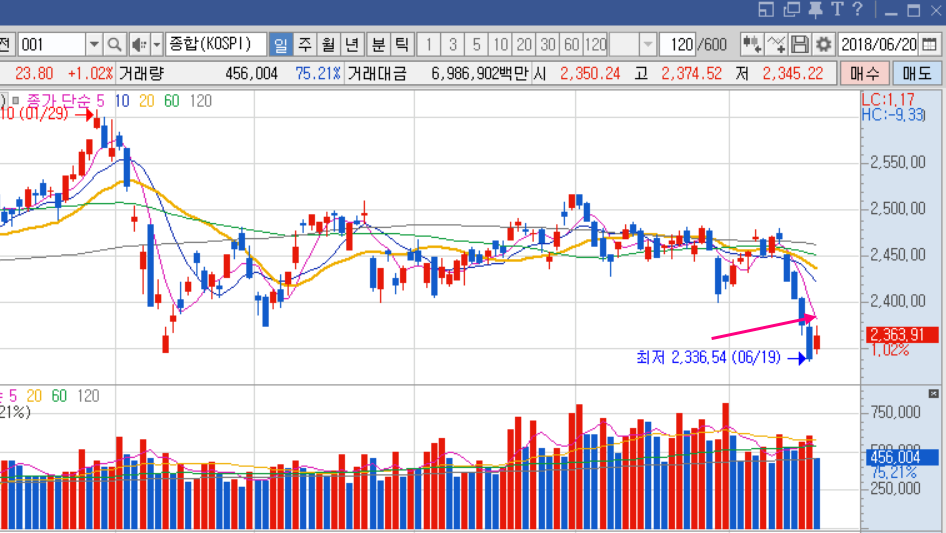Open the calendar date picker icon
946x533 pixels.
[x=930, y=45]
